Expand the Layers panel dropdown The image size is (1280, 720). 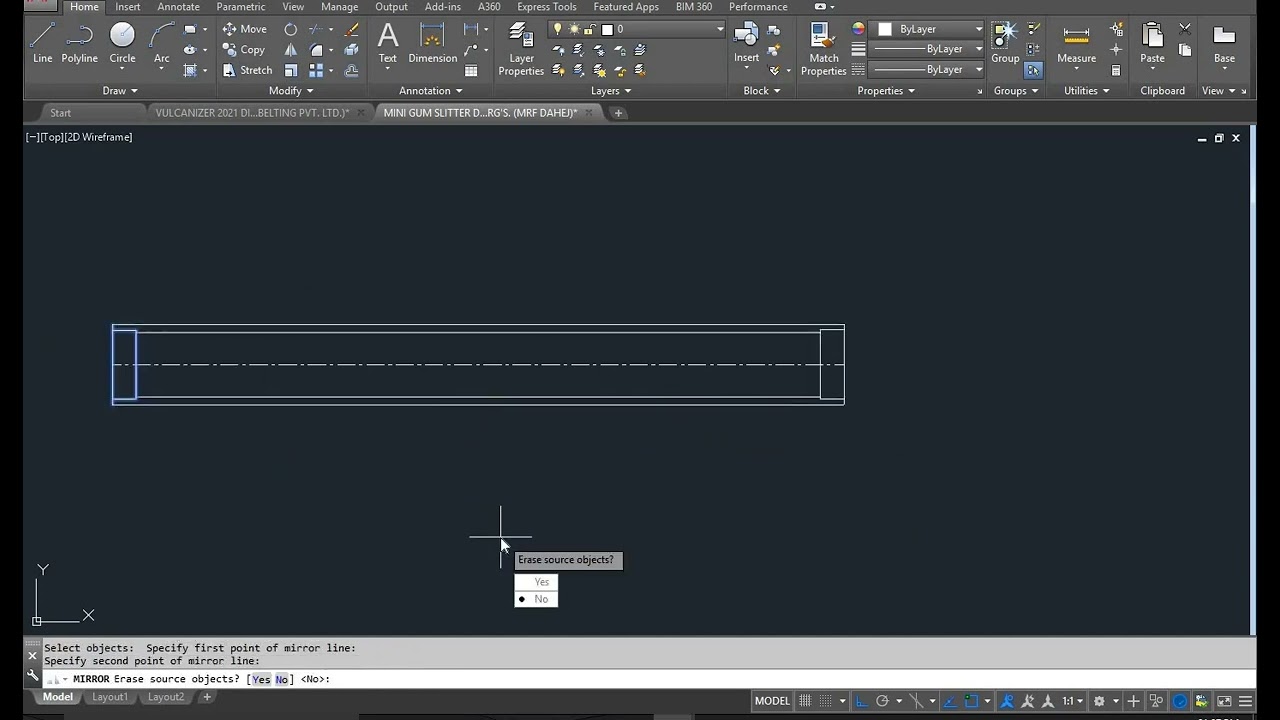[611, 91]
